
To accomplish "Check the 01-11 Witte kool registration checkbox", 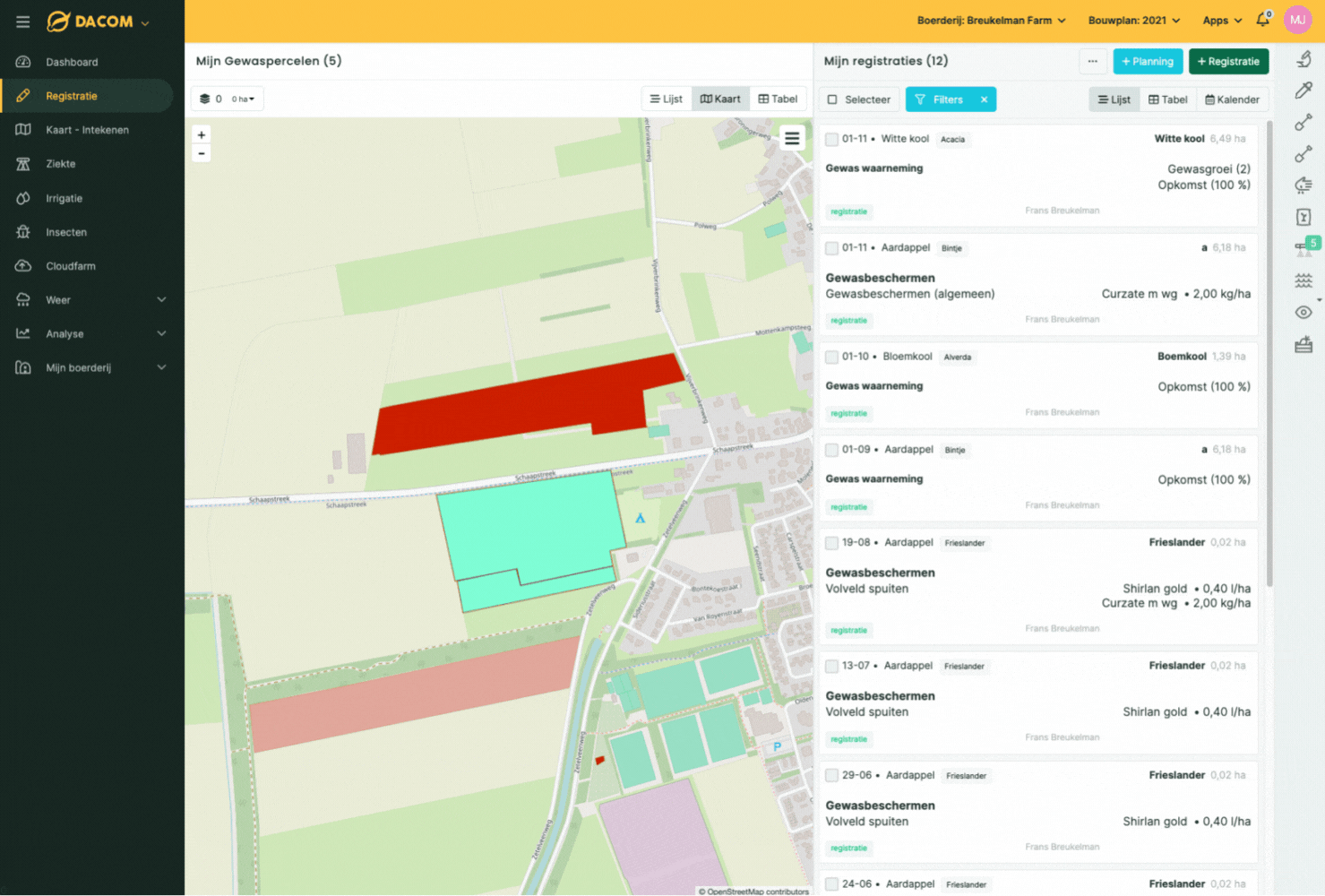I will pyautogui.click(x=831, y=140).
